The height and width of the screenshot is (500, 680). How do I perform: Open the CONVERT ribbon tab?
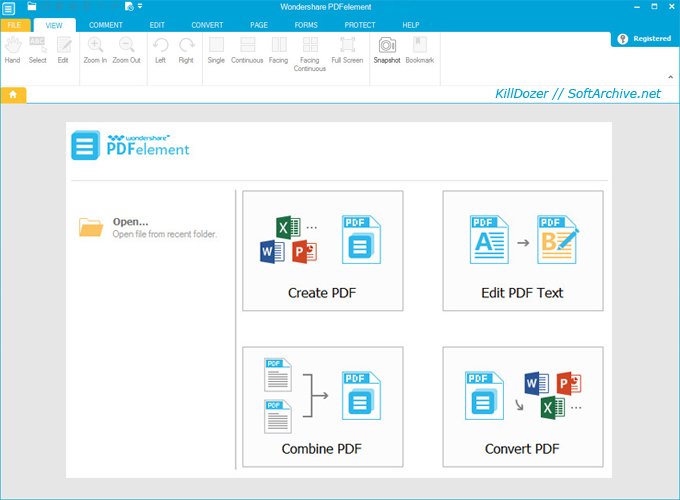coord(207,25)
